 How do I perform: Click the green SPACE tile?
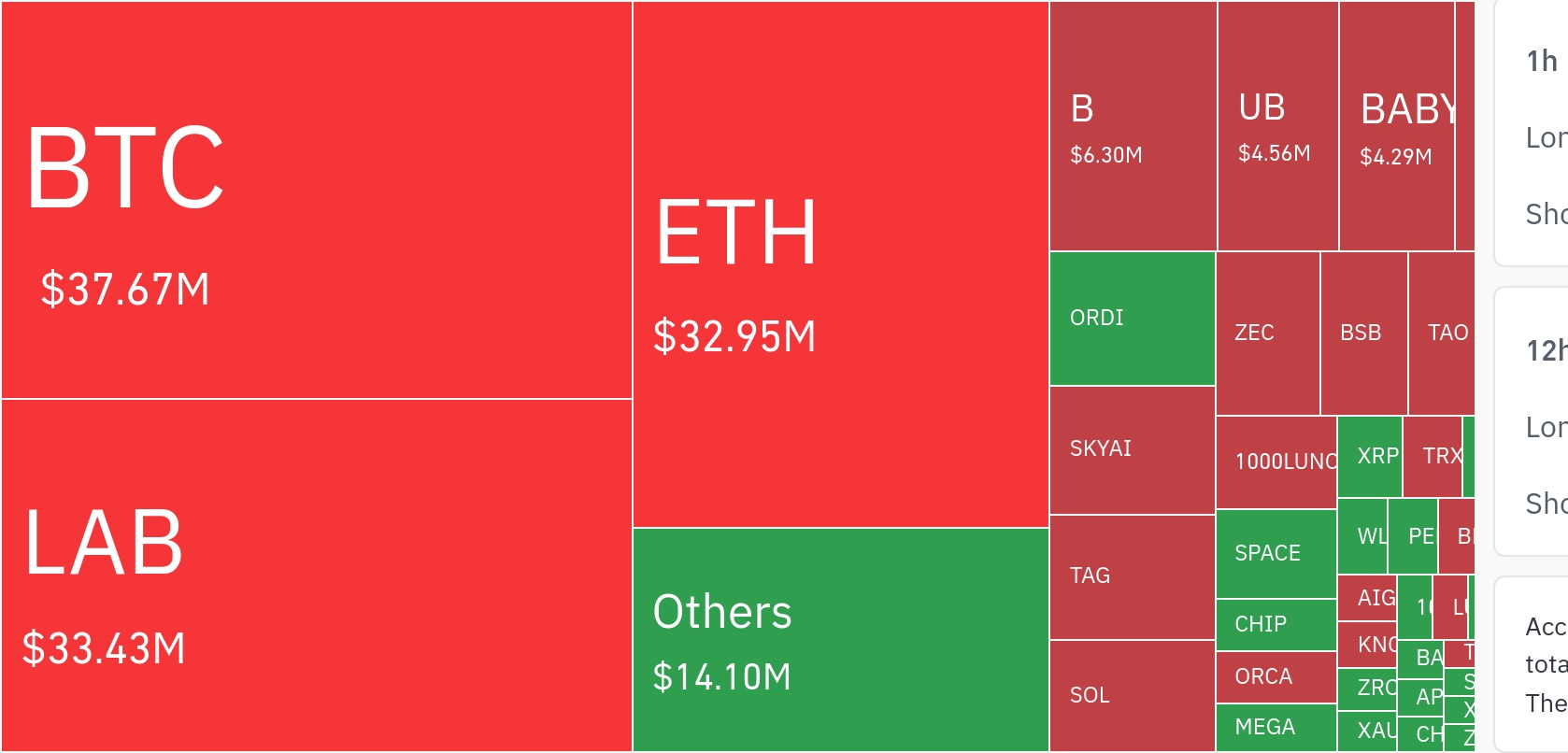click(x=1276, y=554)
